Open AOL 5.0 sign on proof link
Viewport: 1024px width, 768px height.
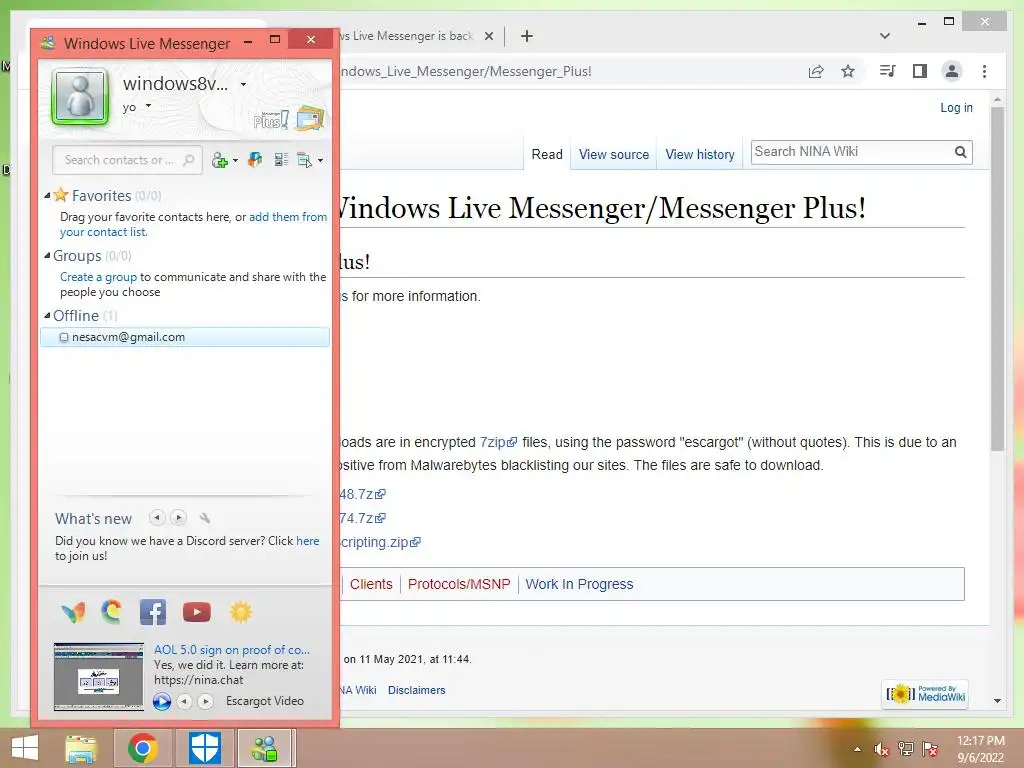click(x=232, y=650)
